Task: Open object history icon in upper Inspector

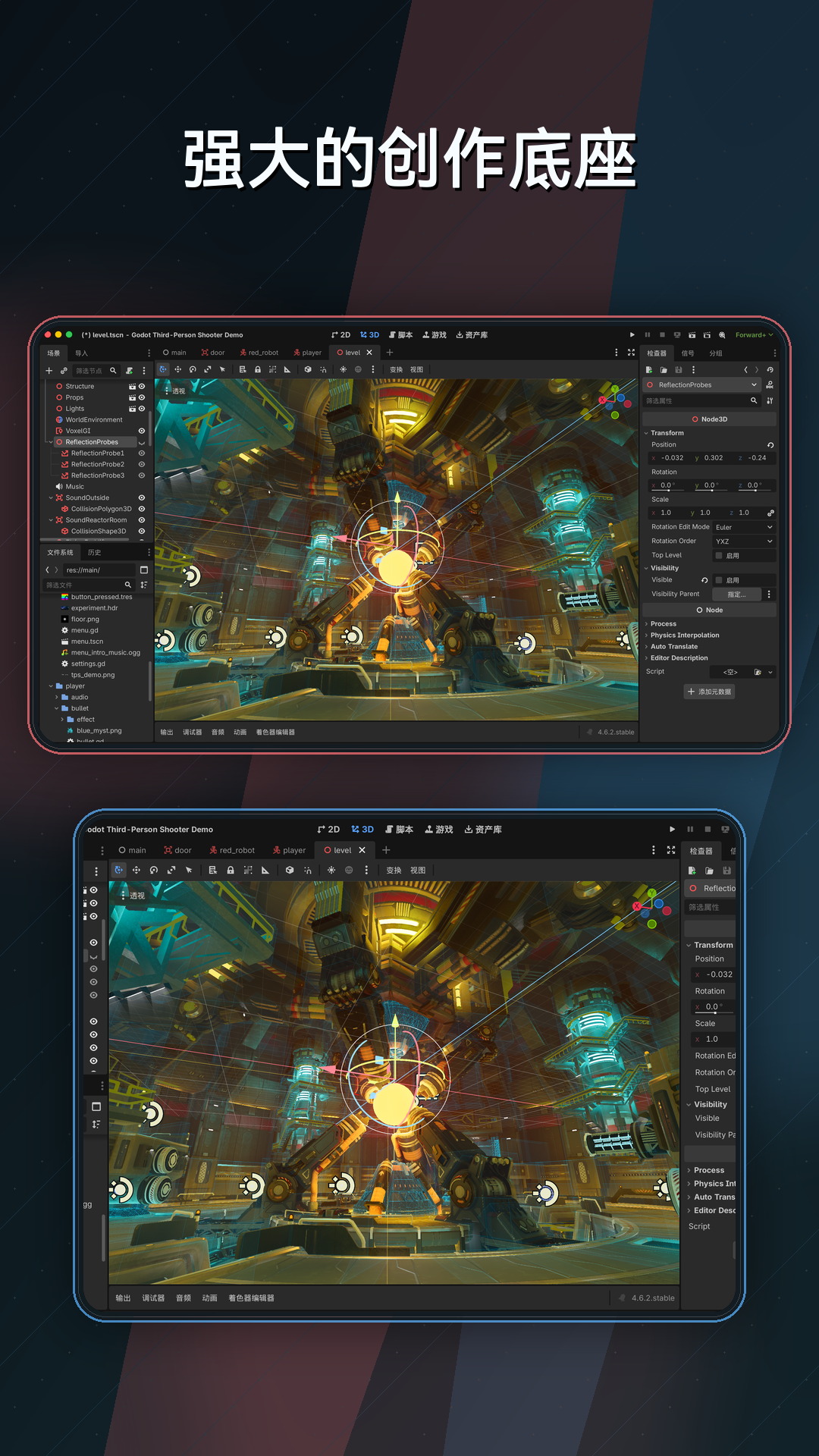Action: [x=770, y=370]
